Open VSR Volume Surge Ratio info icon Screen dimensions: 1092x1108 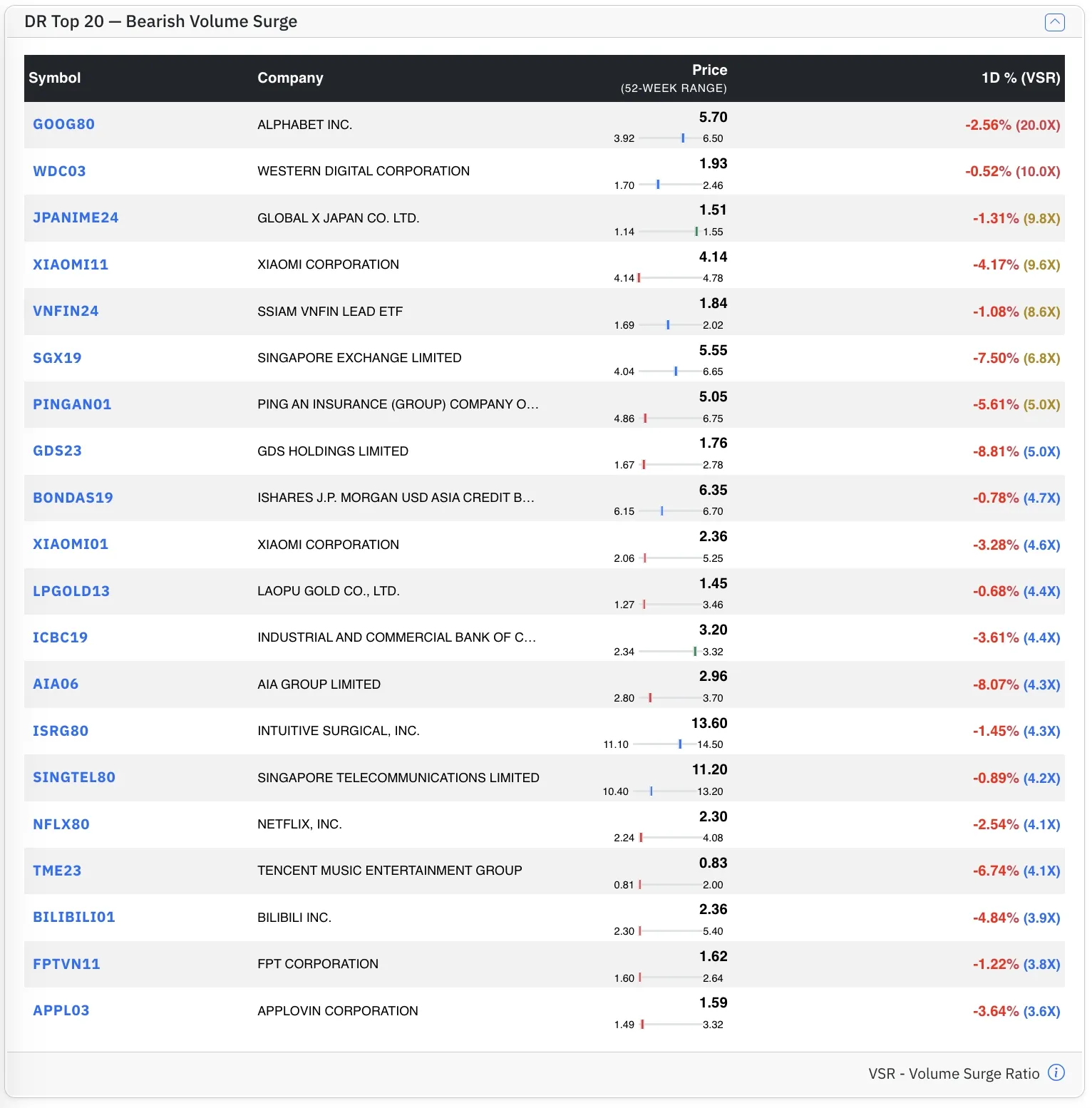tap(1056, 1072)
